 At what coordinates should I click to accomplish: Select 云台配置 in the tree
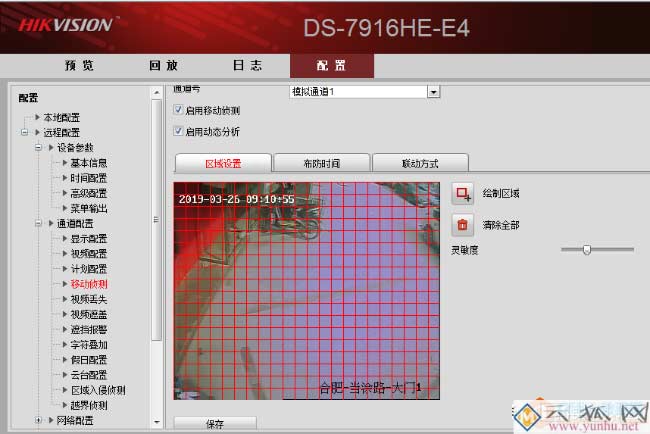[x=89, y=375]
